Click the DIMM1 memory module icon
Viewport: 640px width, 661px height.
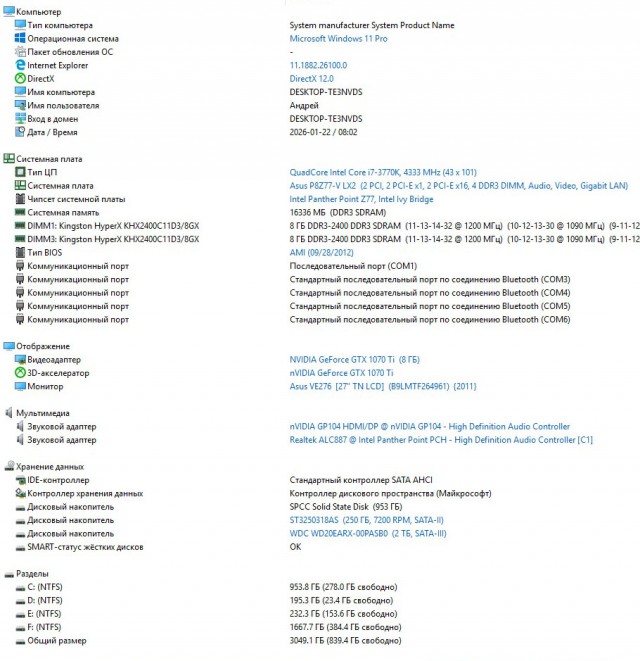click(20, 226)
